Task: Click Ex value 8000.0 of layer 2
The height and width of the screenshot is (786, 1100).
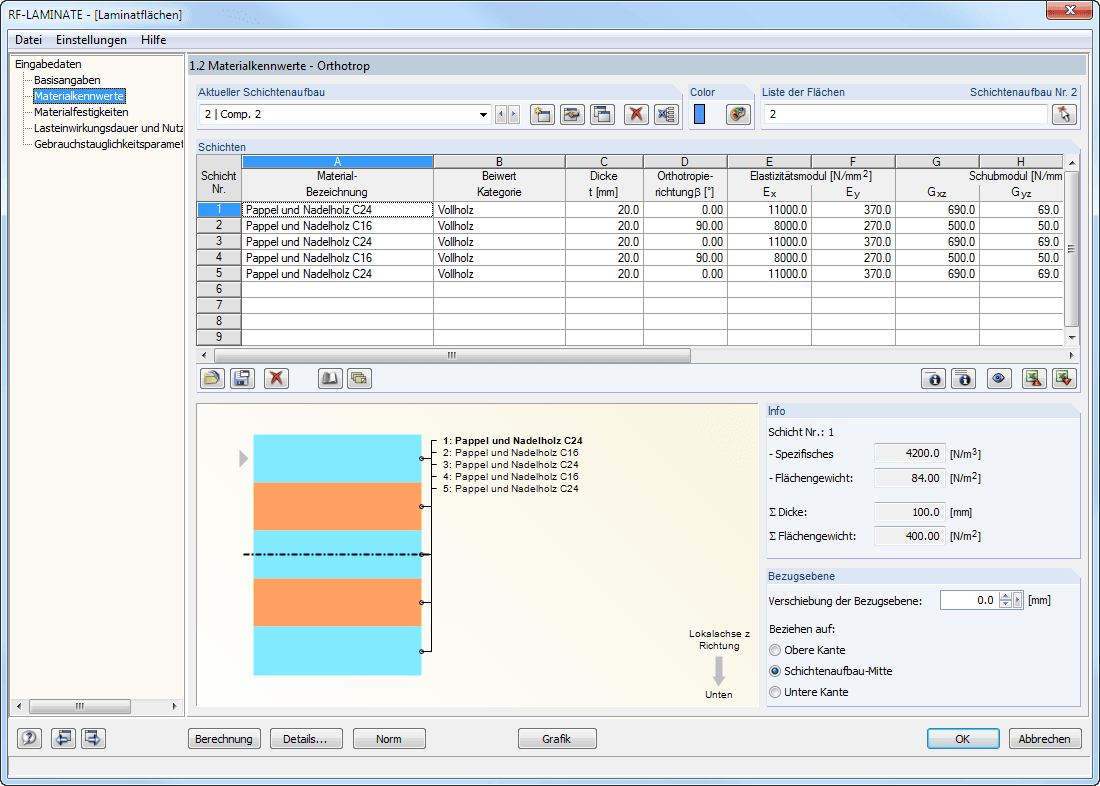Action: click(x=770, y=226)
